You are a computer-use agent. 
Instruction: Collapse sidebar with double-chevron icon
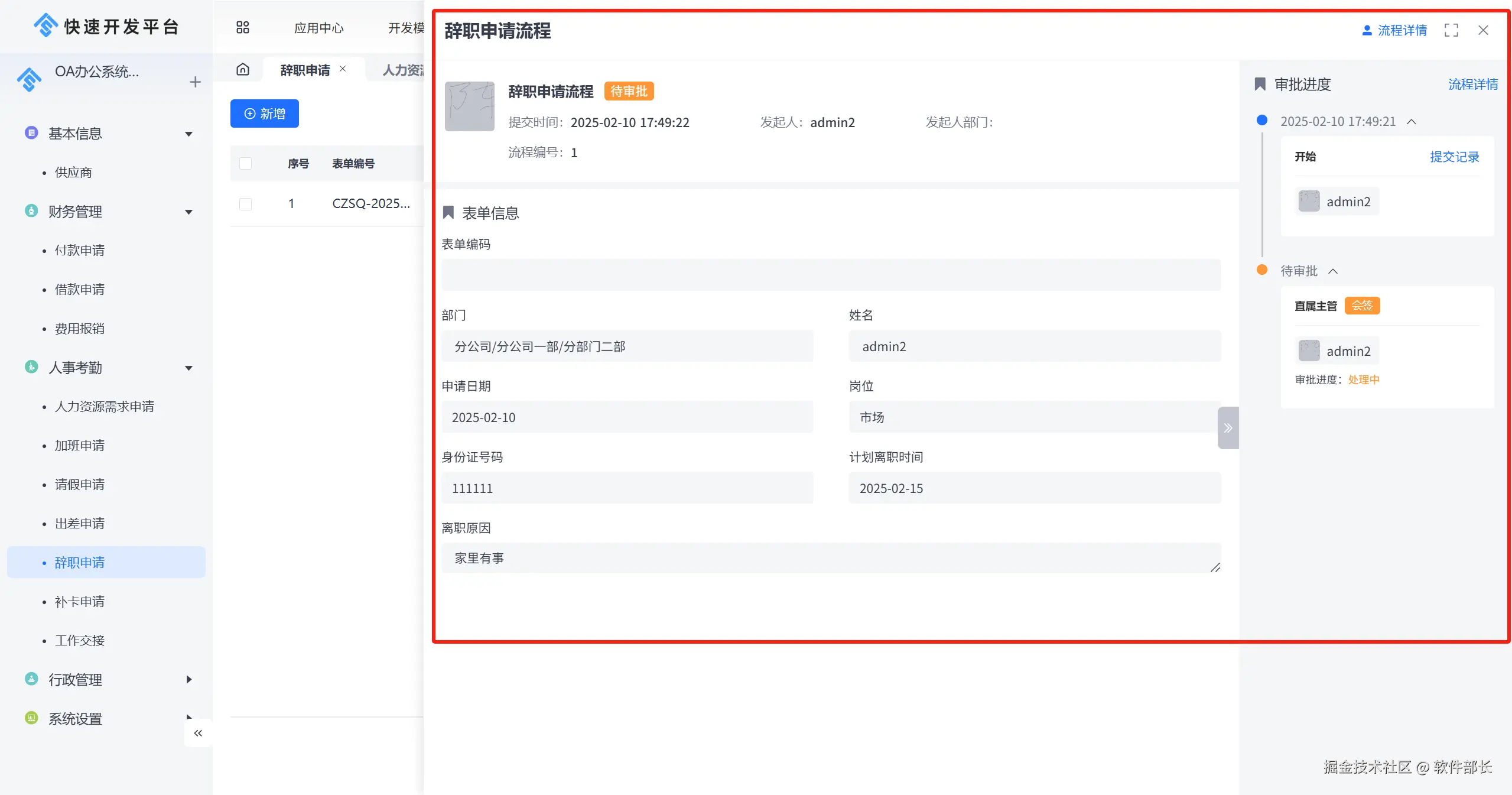(198, 733)
